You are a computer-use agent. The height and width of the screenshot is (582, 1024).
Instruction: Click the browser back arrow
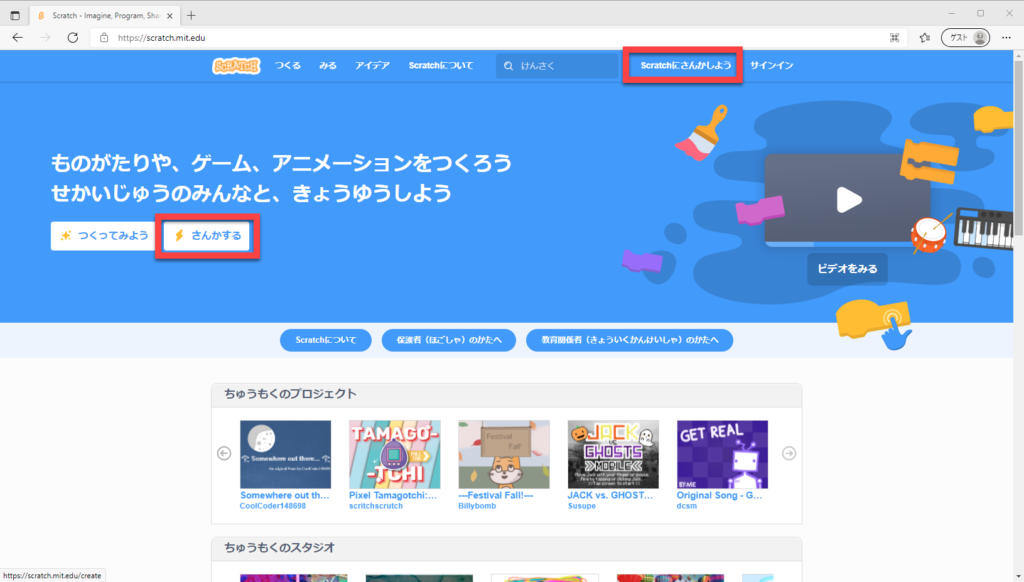point(17,37)
